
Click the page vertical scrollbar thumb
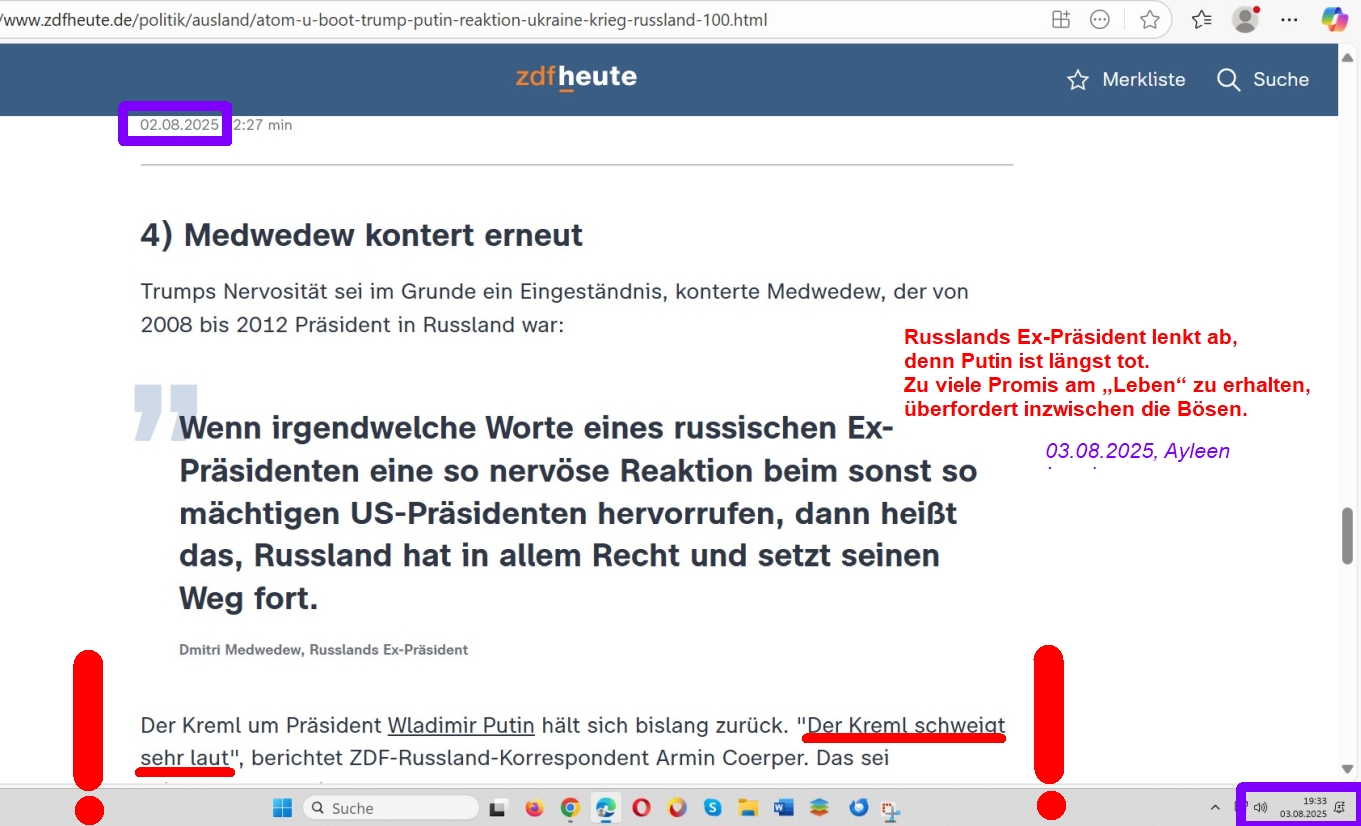(x=1347, y=536)
